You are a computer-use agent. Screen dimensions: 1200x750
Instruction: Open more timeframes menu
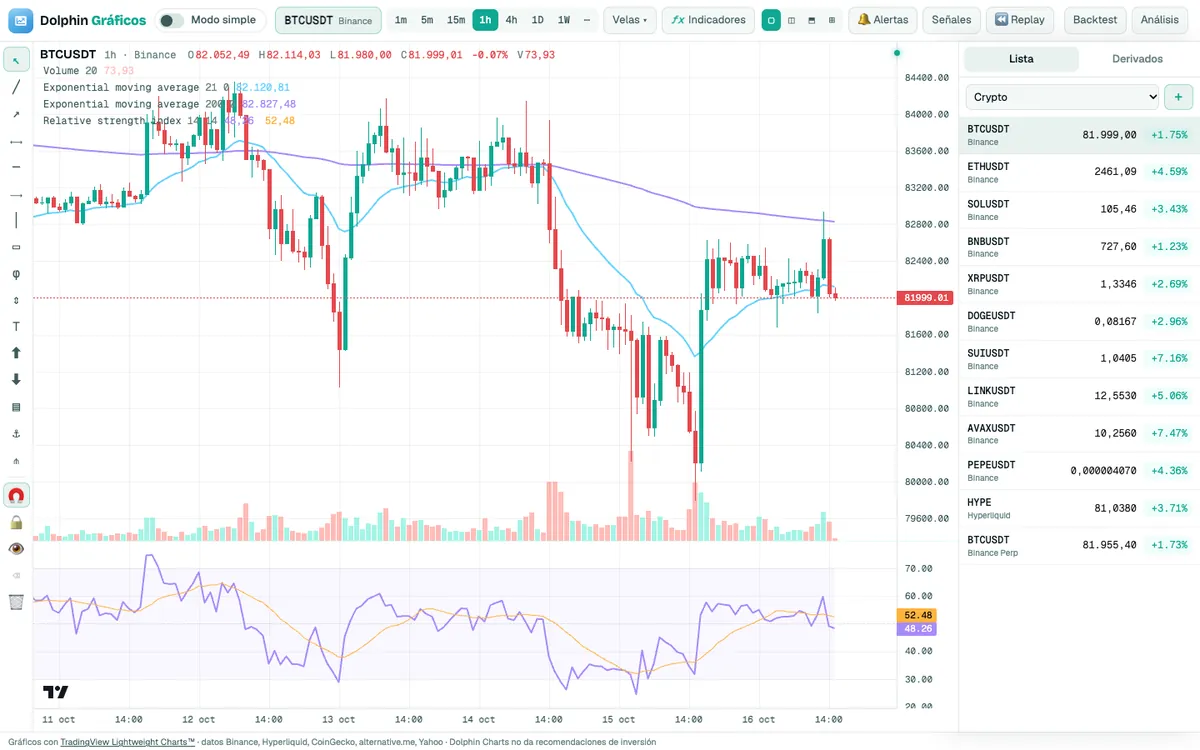click(587, 20)
